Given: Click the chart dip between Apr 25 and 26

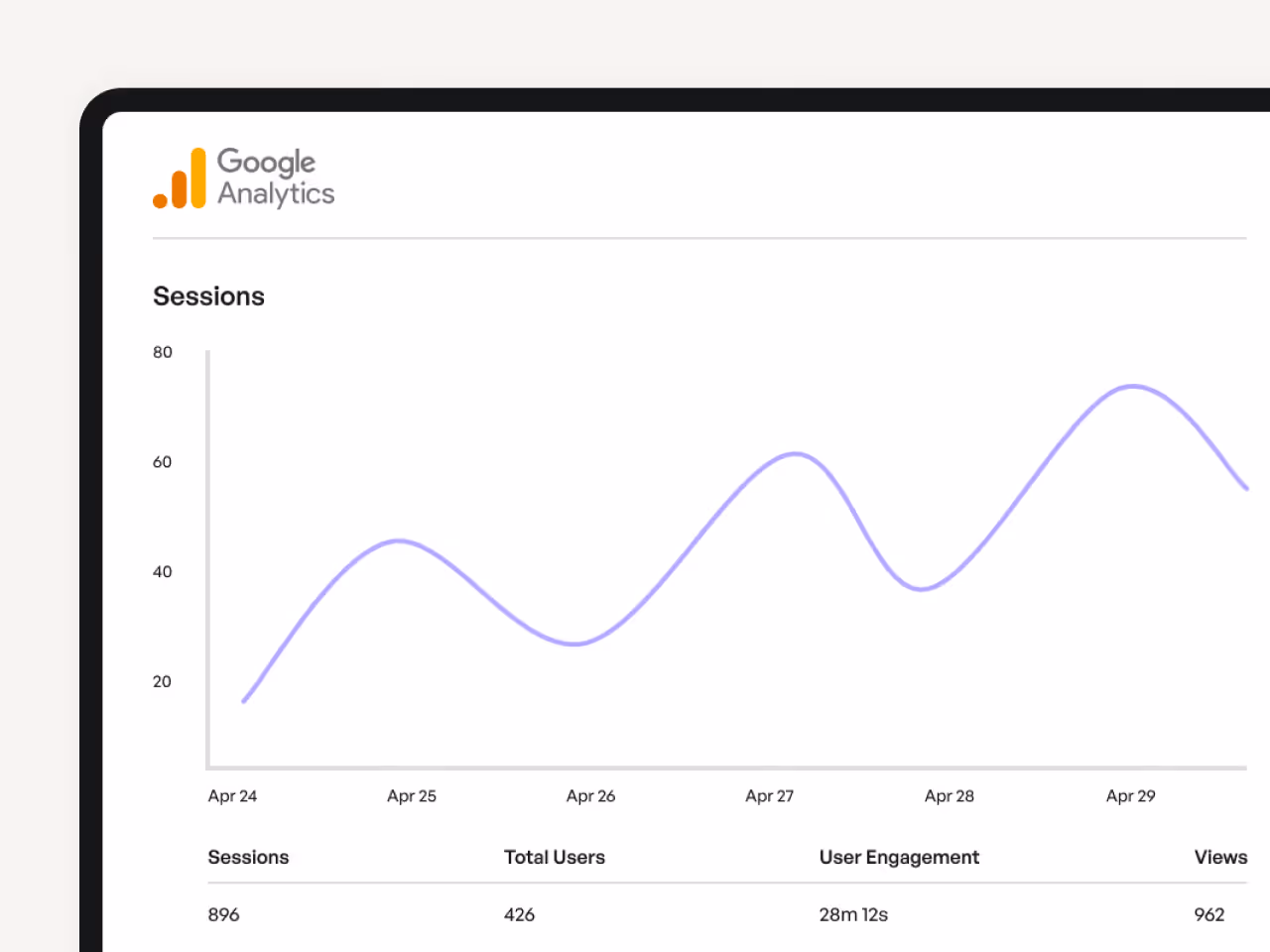Looking at the screenshot, I should coord(573,643).
